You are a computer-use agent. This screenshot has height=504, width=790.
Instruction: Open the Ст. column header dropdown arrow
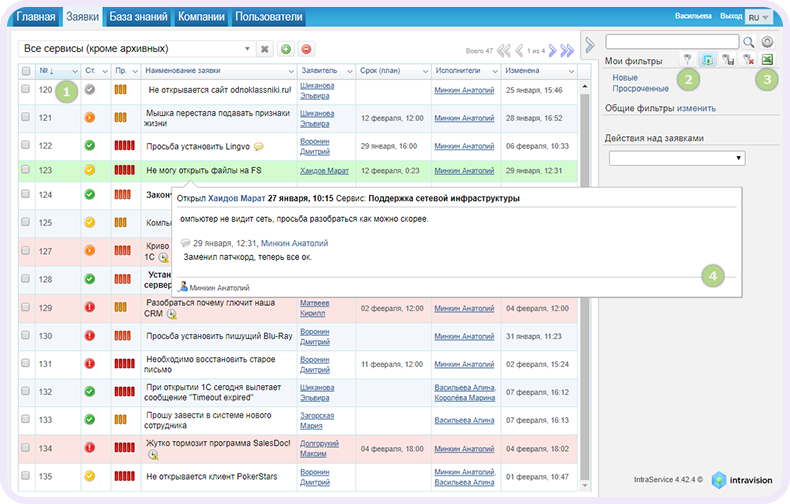105,72
